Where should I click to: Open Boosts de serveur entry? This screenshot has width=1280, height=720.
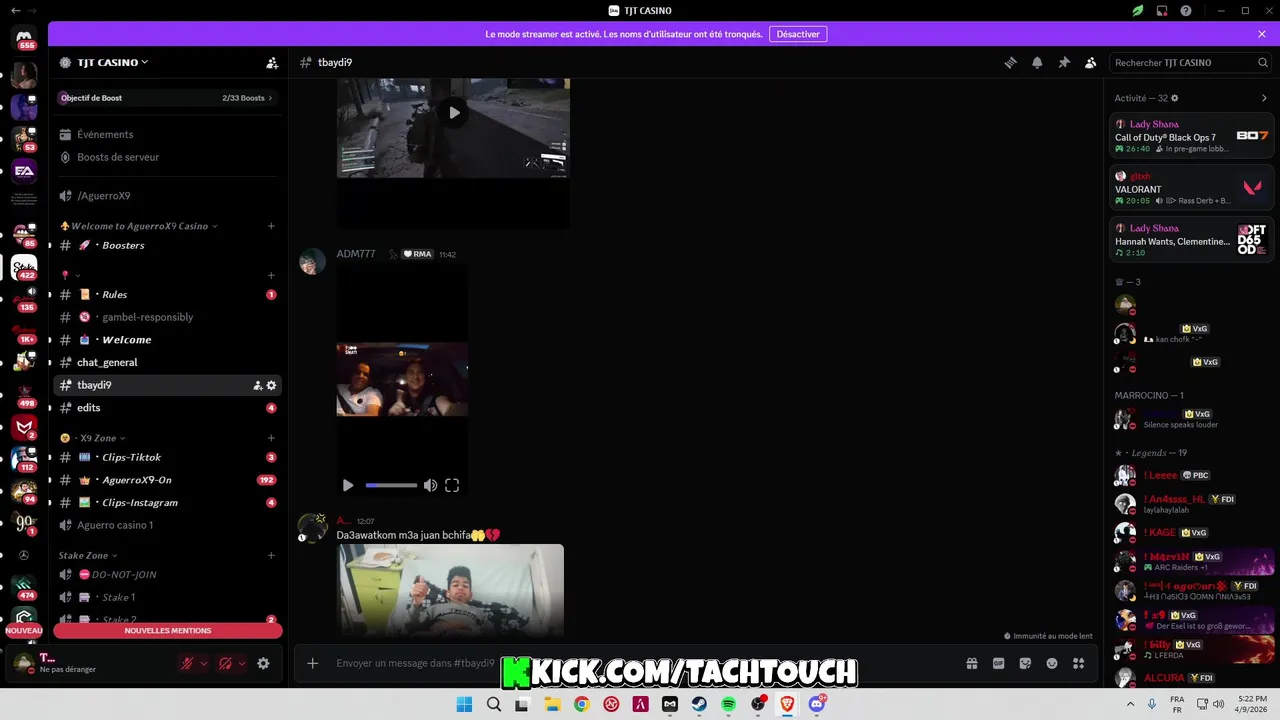pyautogui.click(x=167, y=157)
